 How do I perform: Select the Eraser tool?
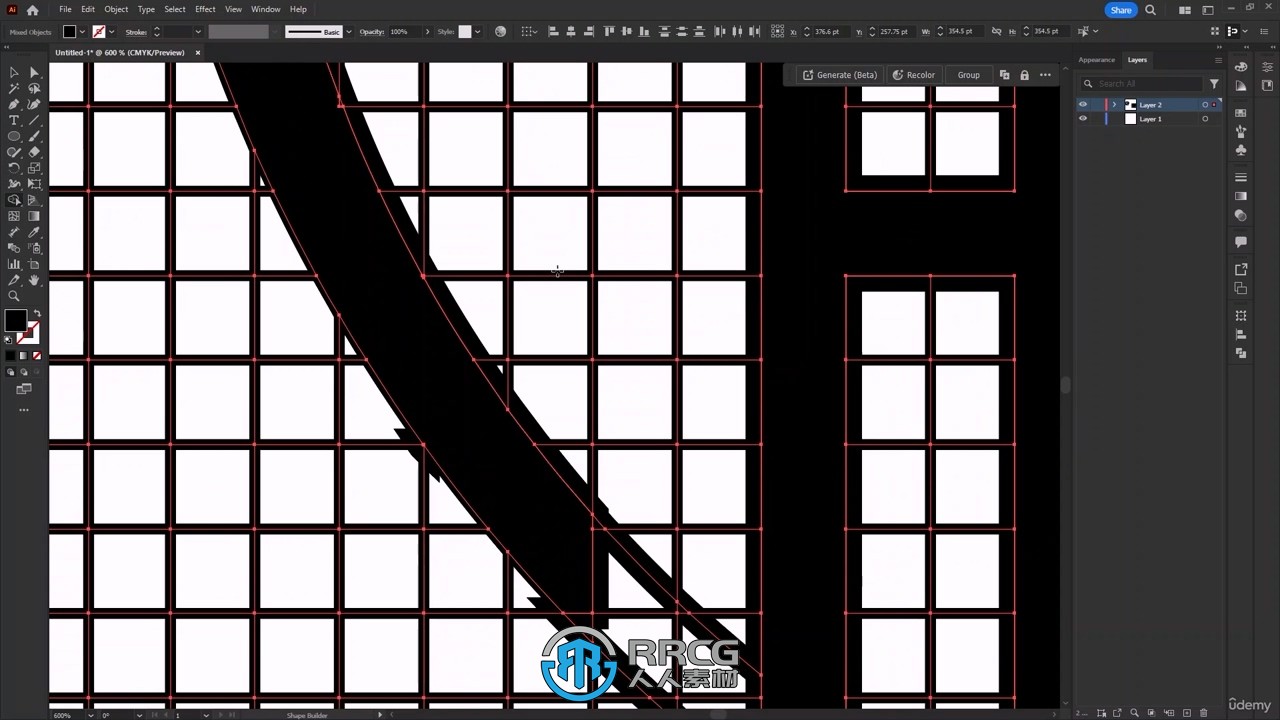coord(34,152)
